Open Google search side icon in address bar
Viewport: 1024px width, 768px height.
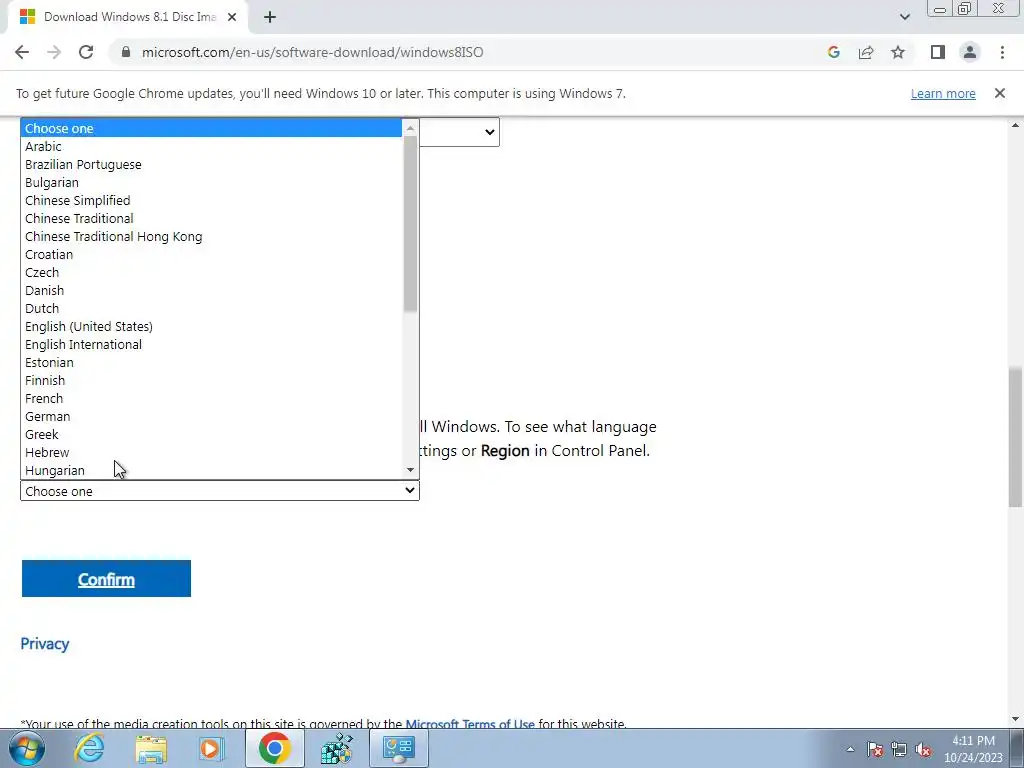click(833, 52)
